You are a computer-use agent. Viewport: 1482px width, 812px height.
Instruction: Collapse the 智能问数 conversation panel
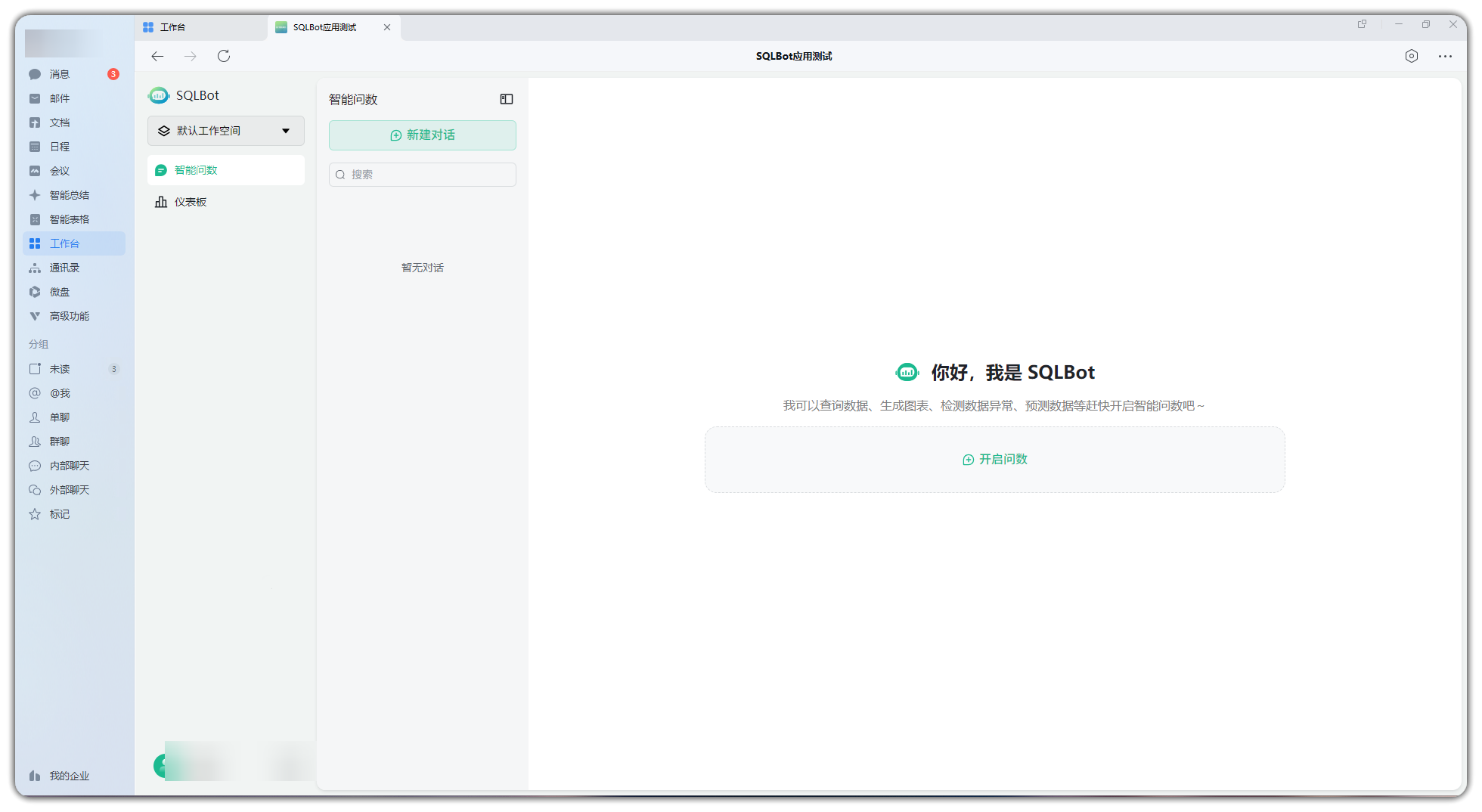click(x=507, y=99)
